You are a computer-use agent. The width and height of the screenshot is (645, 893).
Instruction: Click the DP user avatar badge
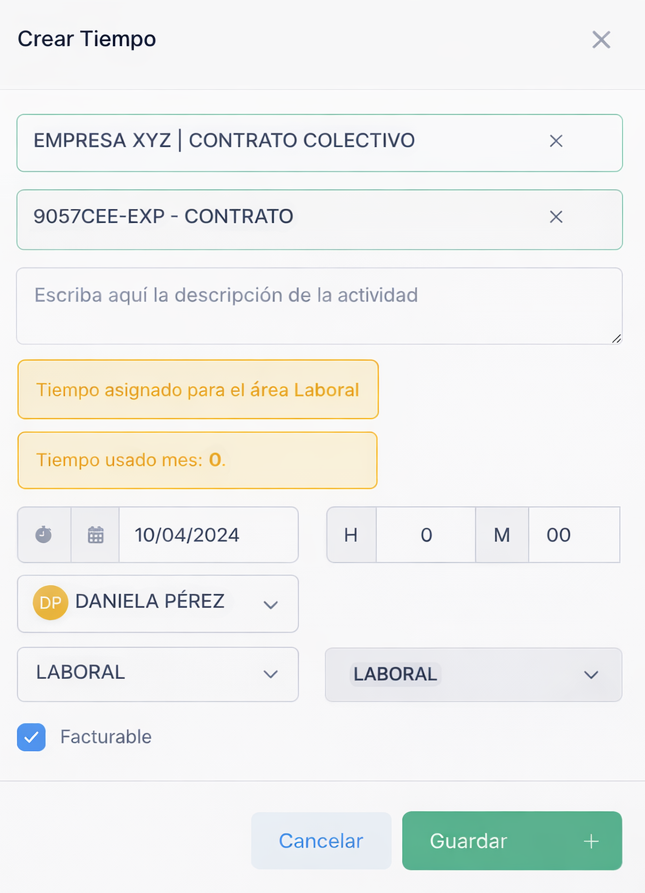coord(50,603)
